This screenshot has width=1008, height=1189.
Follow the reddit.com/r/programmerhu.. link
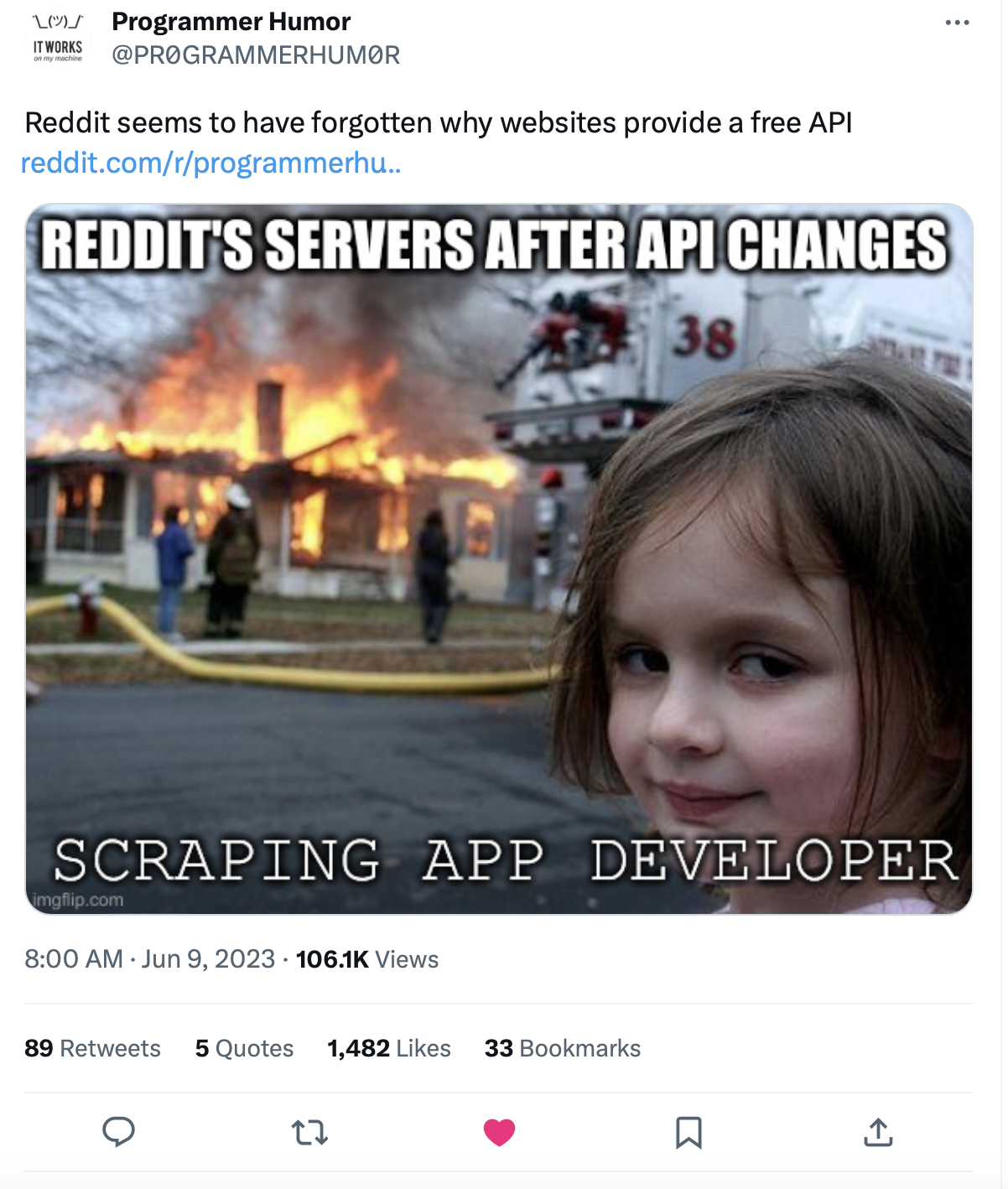[x=211, y=163]
